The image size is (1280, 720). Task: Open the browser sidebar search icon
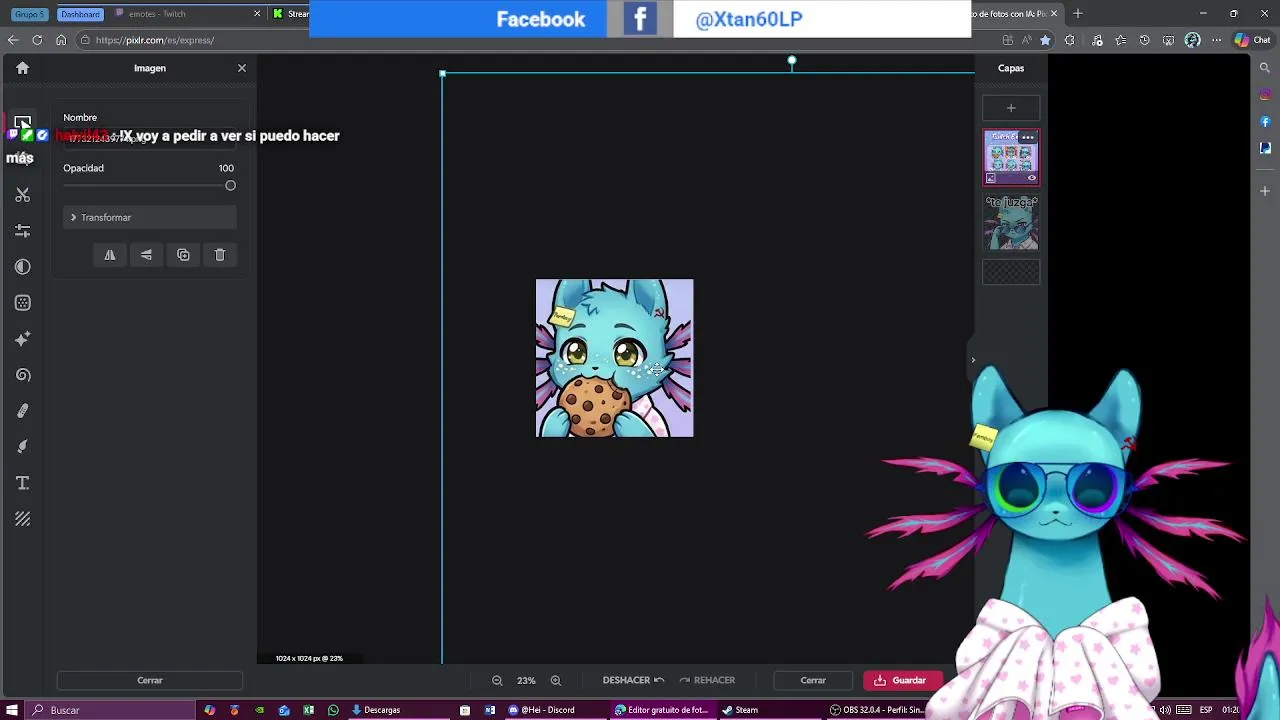1265,68
